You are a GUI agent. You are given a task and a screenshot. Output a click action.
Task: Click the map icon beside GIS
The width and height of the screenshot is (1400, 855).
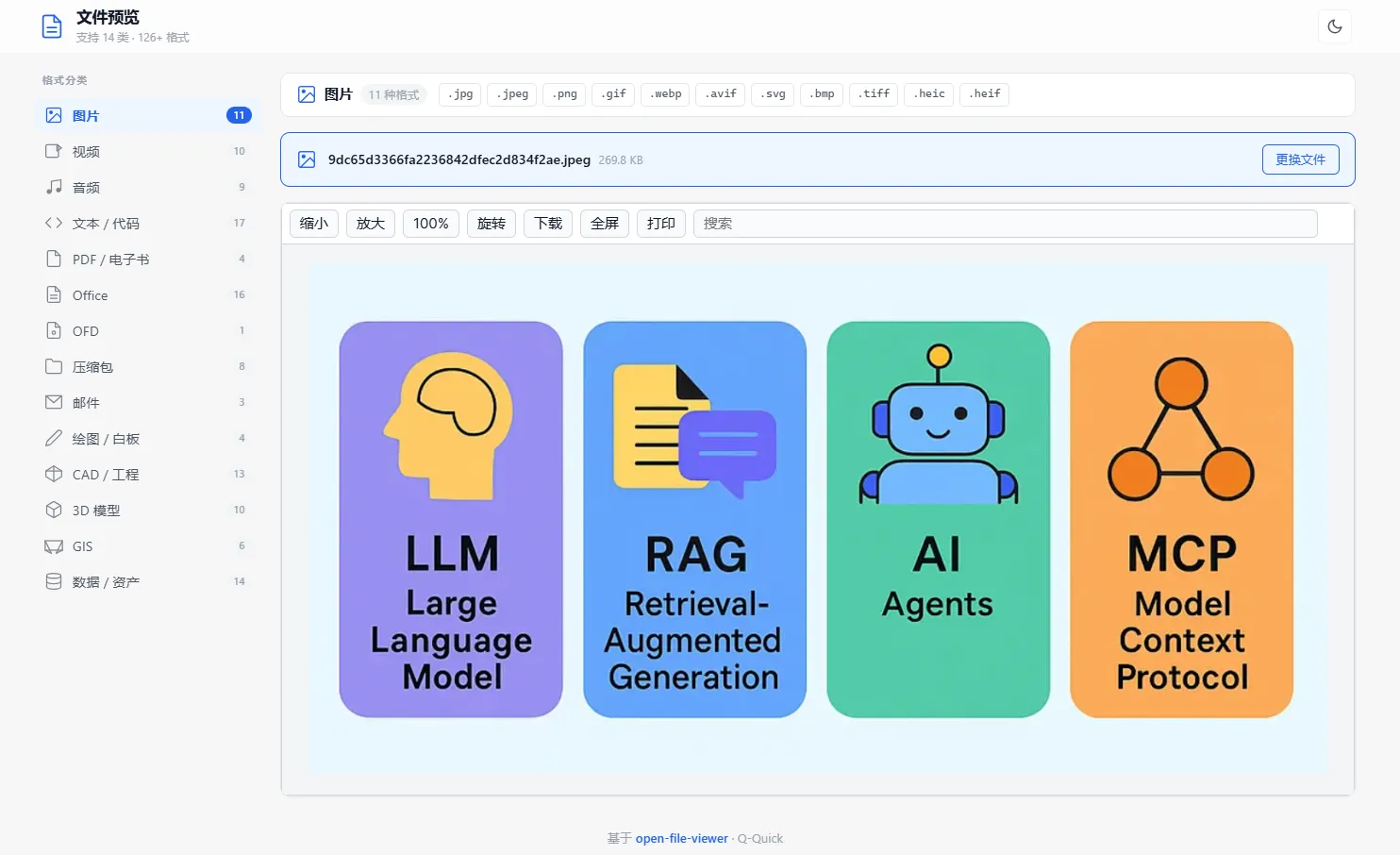pos(54,545)
